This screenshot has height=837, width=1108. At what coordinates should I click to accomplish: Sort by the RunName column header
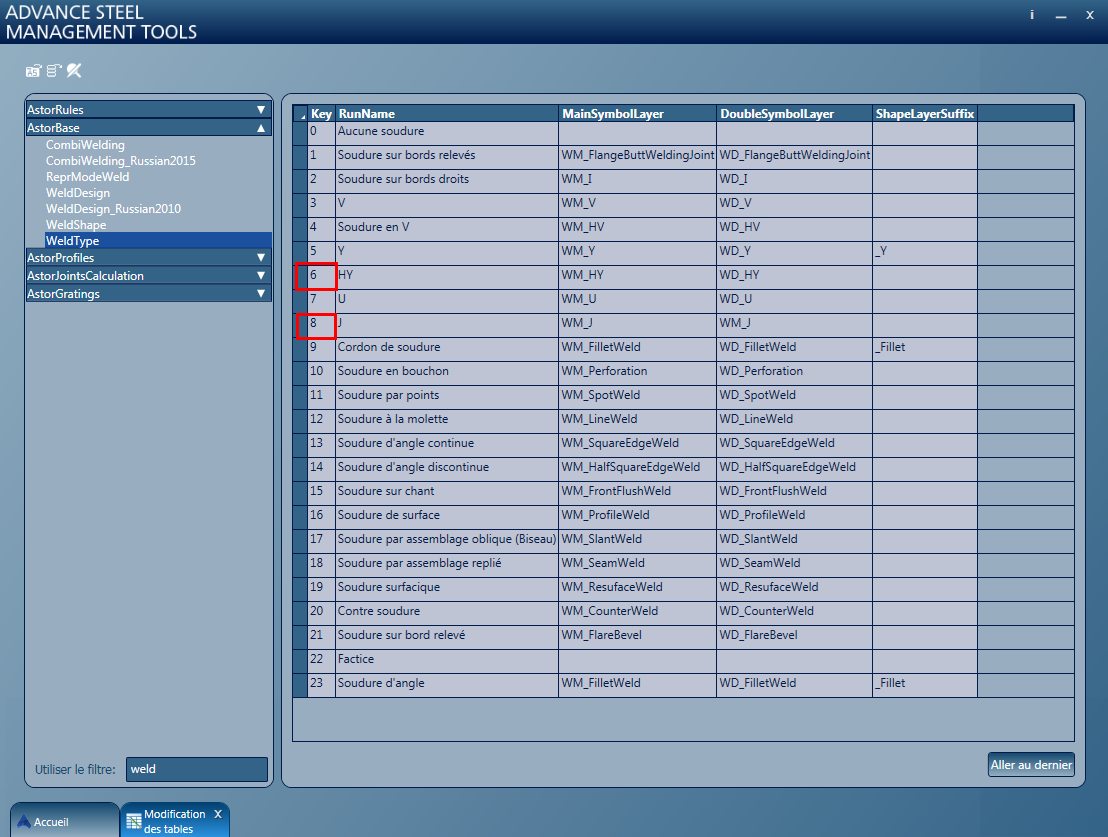click(447, 114)
